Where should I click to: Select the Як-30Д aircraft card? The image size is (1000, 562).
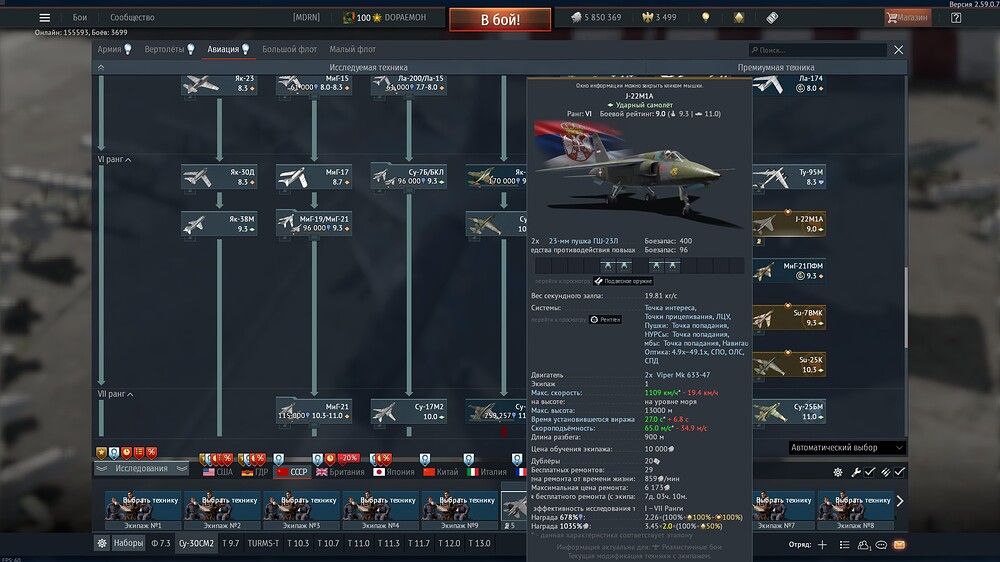219,177
